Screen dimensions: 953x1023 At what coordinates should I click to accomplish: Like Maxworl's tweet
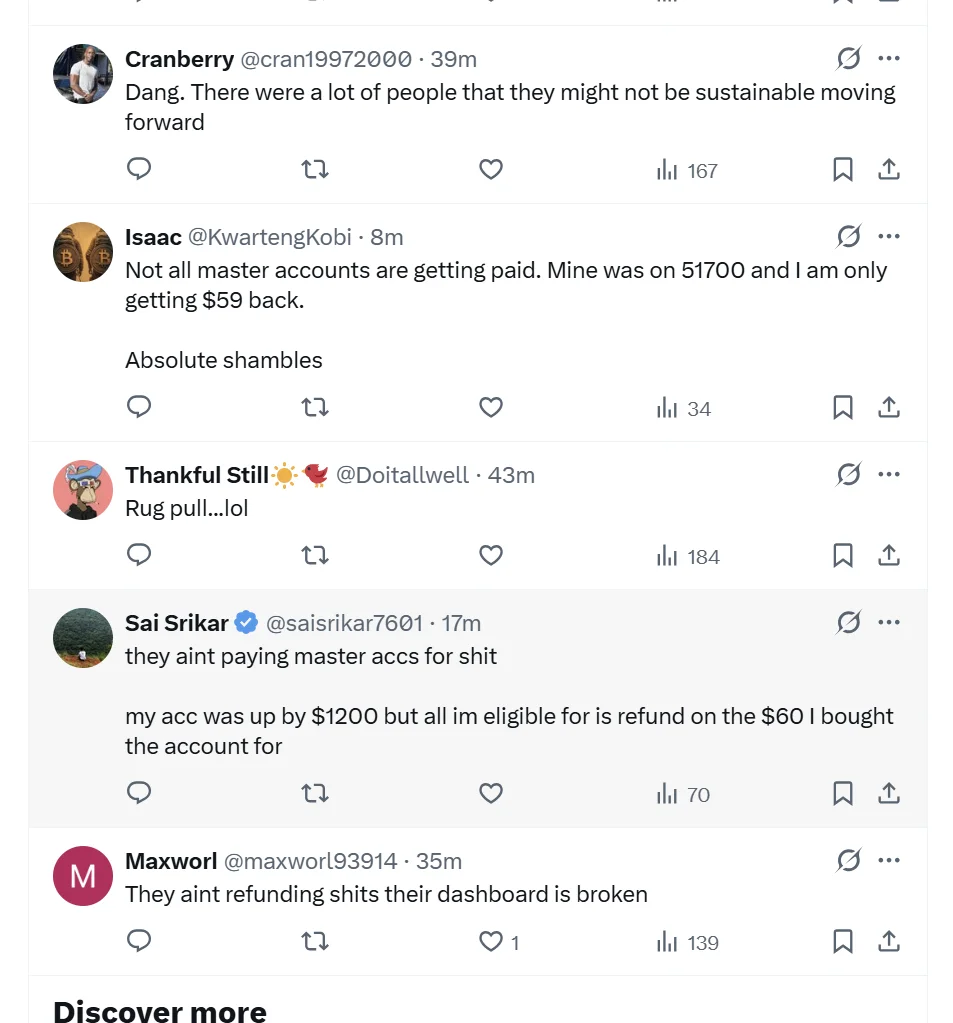coord(490,941)
